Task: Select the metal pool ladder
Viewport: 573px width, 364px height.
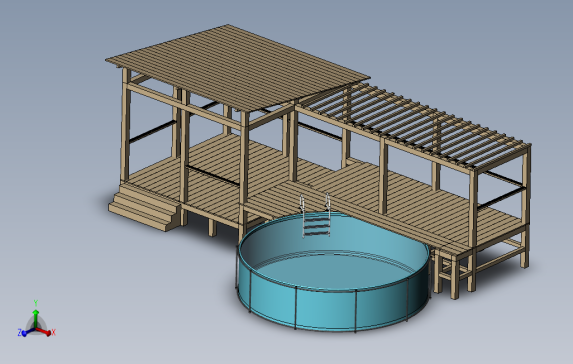Action: [316, 216]
